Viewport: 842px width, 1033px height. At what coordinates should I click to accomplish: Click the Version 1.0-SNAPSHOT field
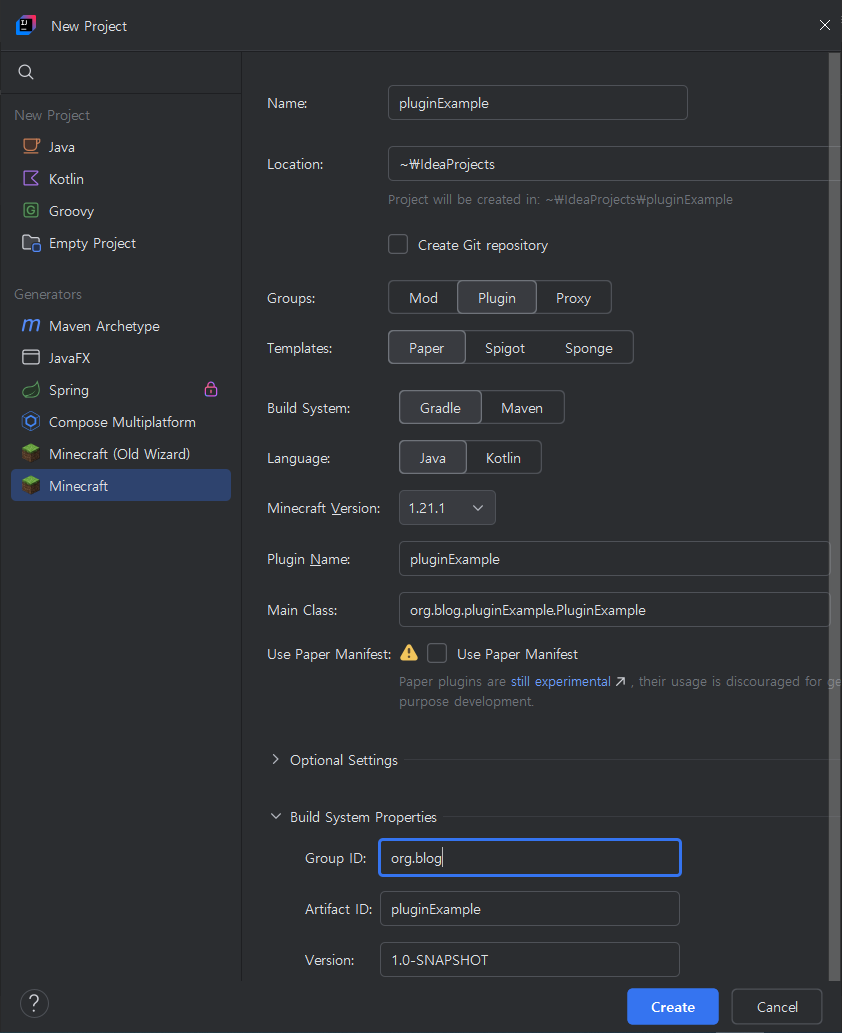click(x=530, y=959)
